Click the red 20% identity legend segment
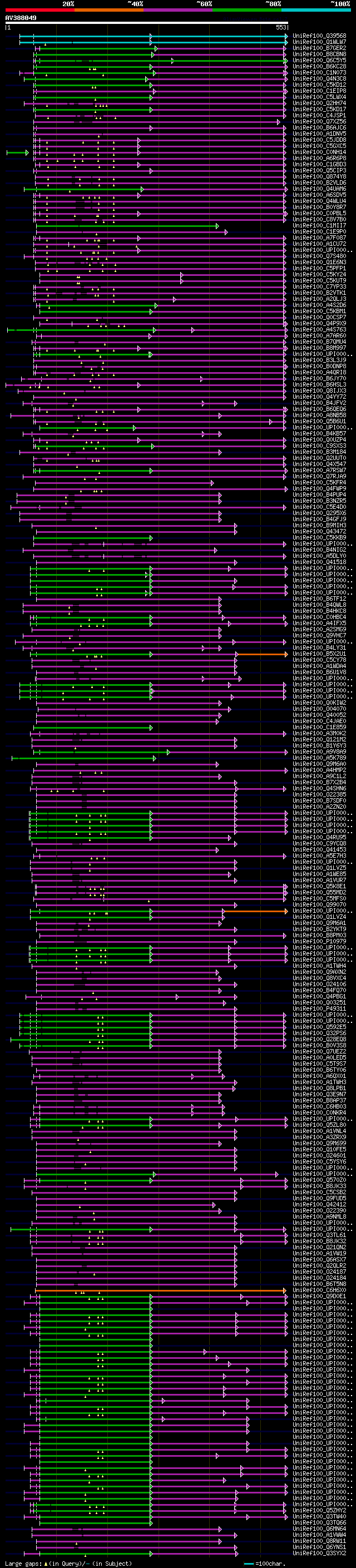 [39, 10]
